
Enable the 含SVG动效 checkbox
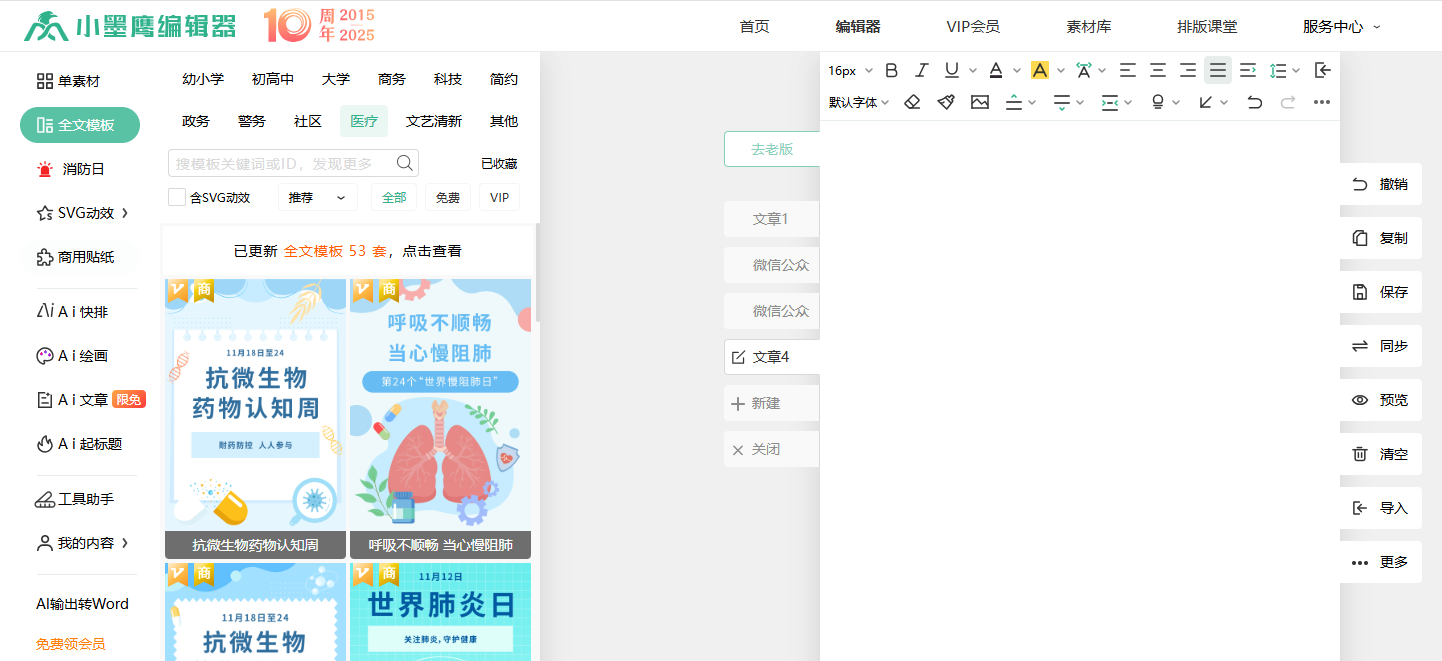click(x=177, y=197)
